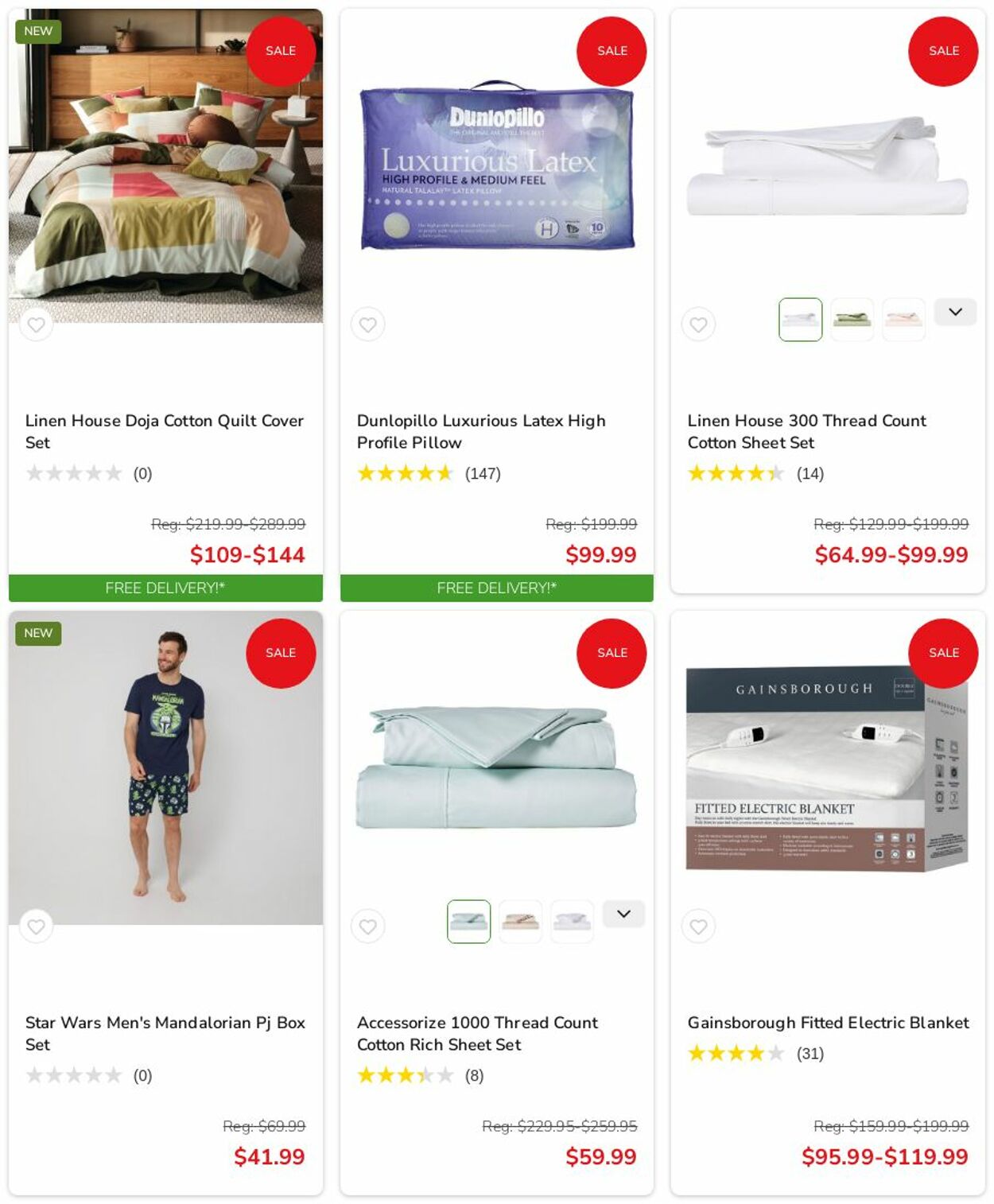The height and width of the screenshot is (1204, 994).
Task: Pick pink swatch for Linen House Sheet Set
Action: (x=903, y=320)
